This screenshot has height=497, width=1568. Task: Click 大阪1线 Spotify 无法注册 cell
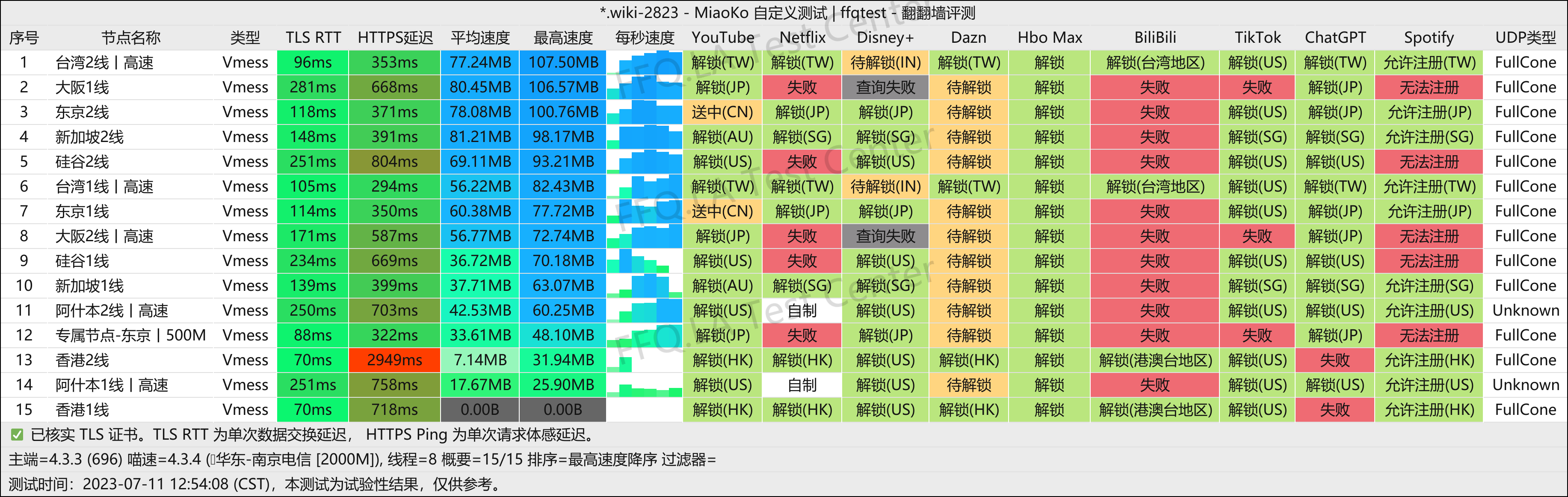[1429, 88]
